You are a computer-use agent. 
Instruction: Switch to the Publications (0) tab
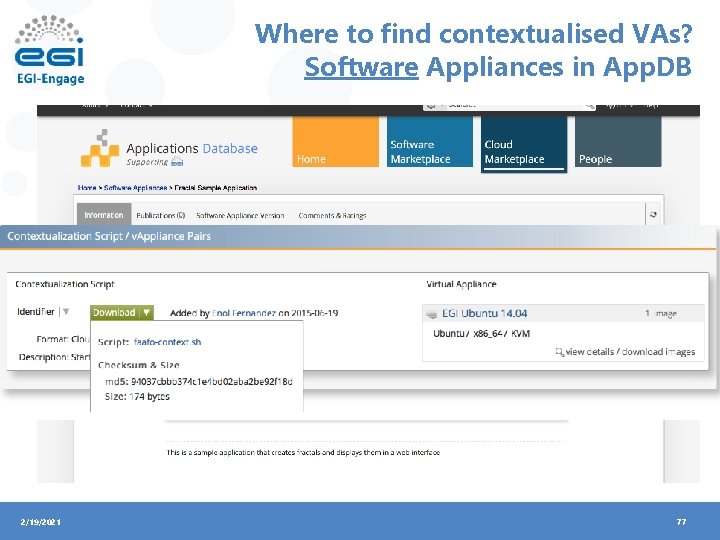click(x=161, y=215)
